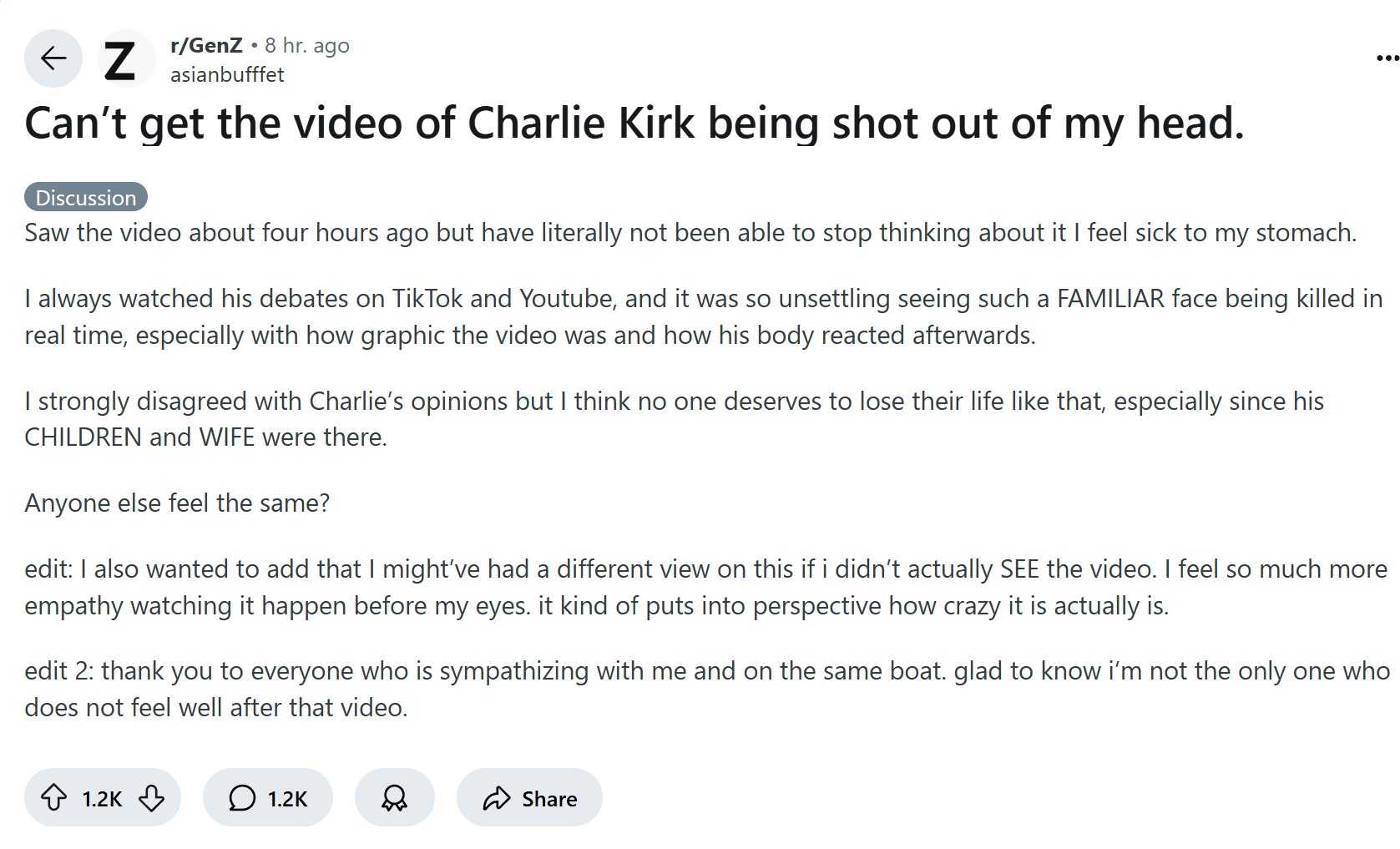Viewport: 1400px width, 849px height.
Task: Open the GenZ community Z avatar
Action: (121, 60)
